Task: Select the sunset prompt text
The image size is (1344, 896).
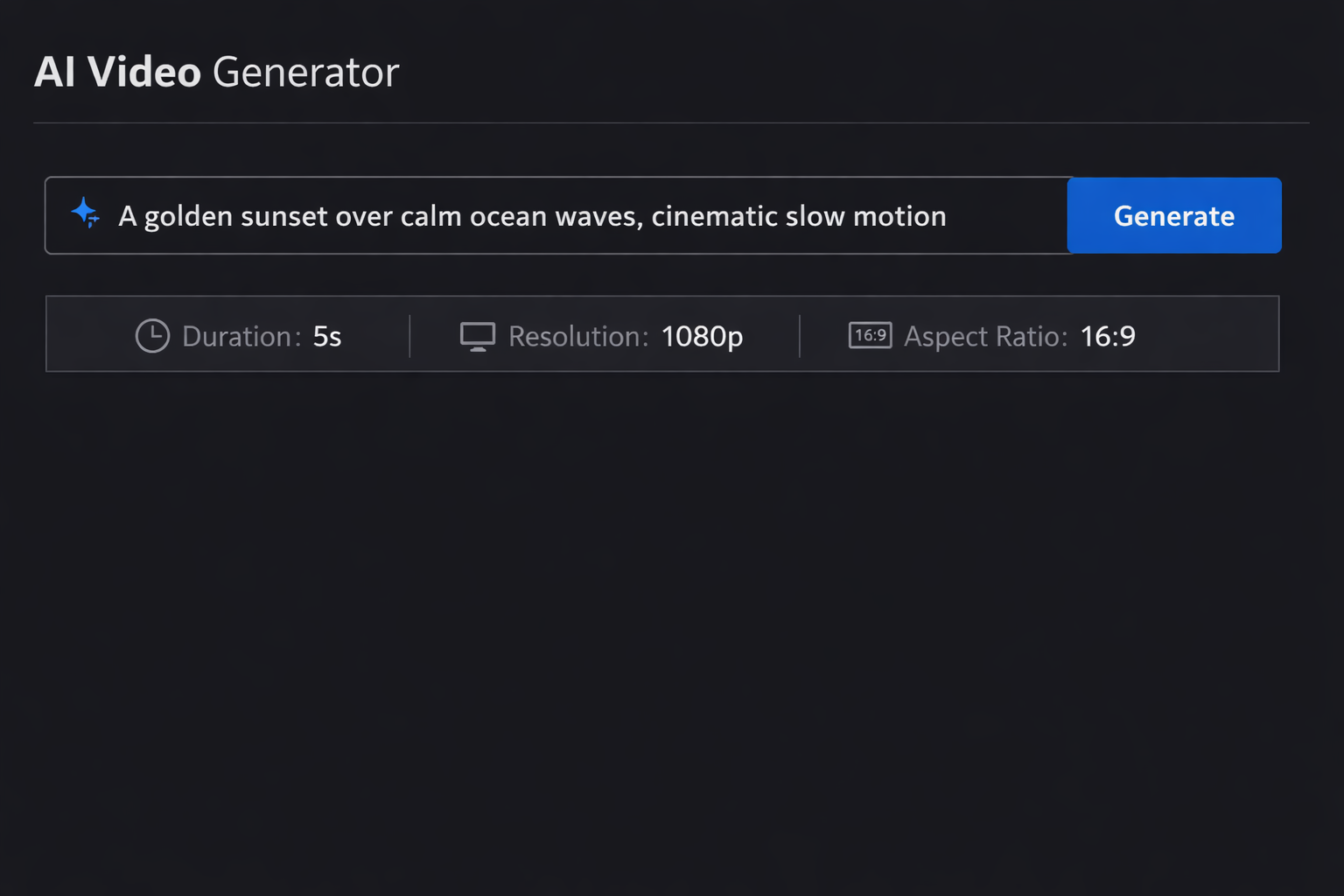Action: [x=532, y=215]
